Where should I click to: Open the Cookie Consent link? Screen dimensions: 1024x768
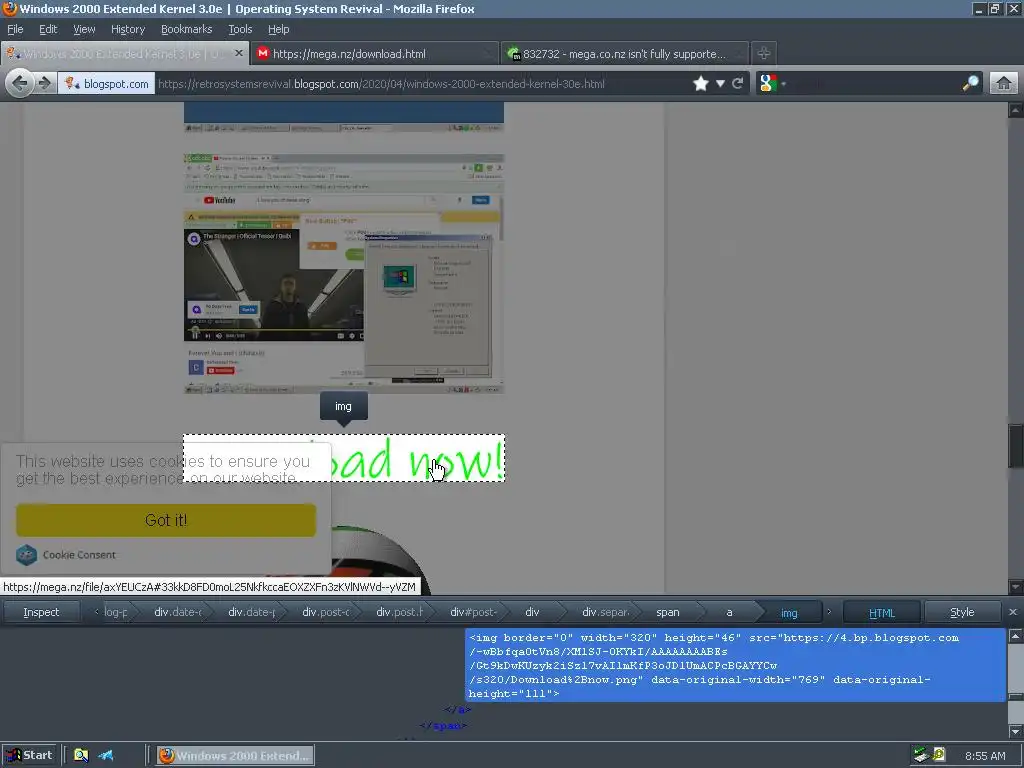coord(79,555)
